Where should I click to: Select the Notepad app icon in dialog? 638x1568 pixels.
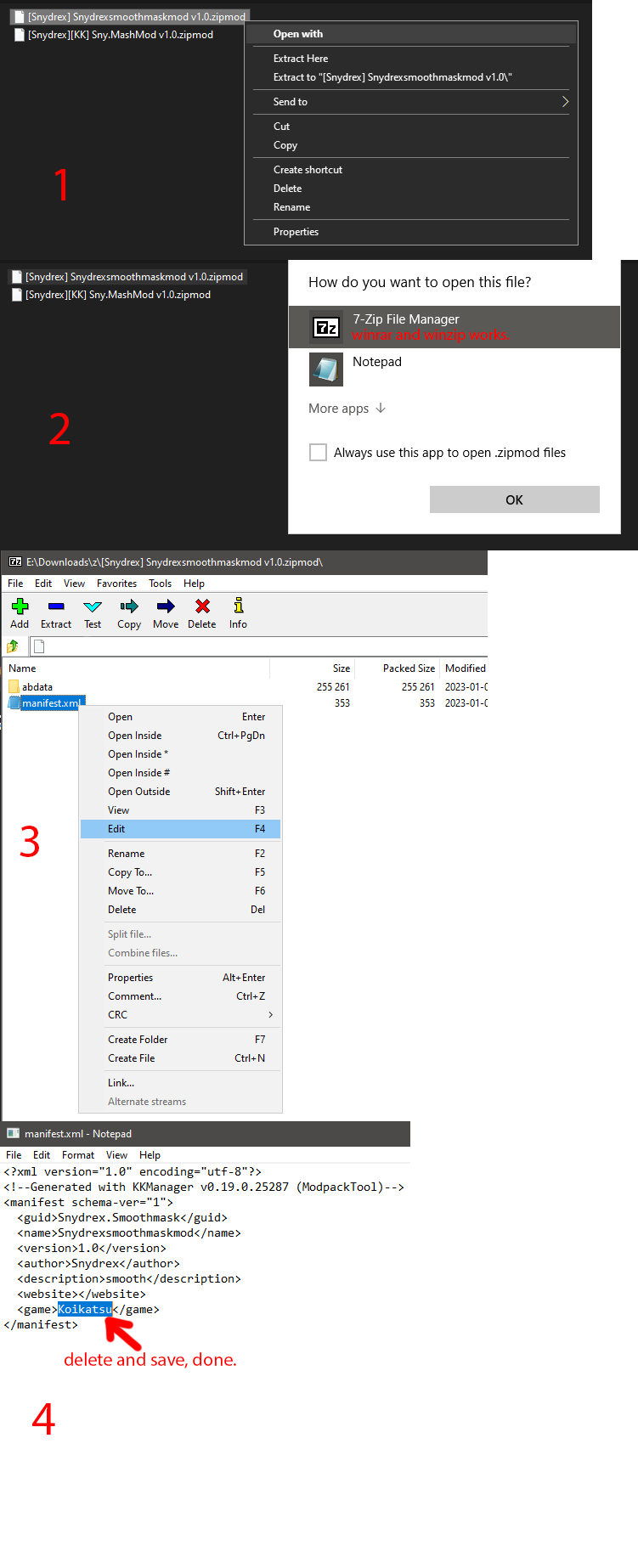coord(326,369)
